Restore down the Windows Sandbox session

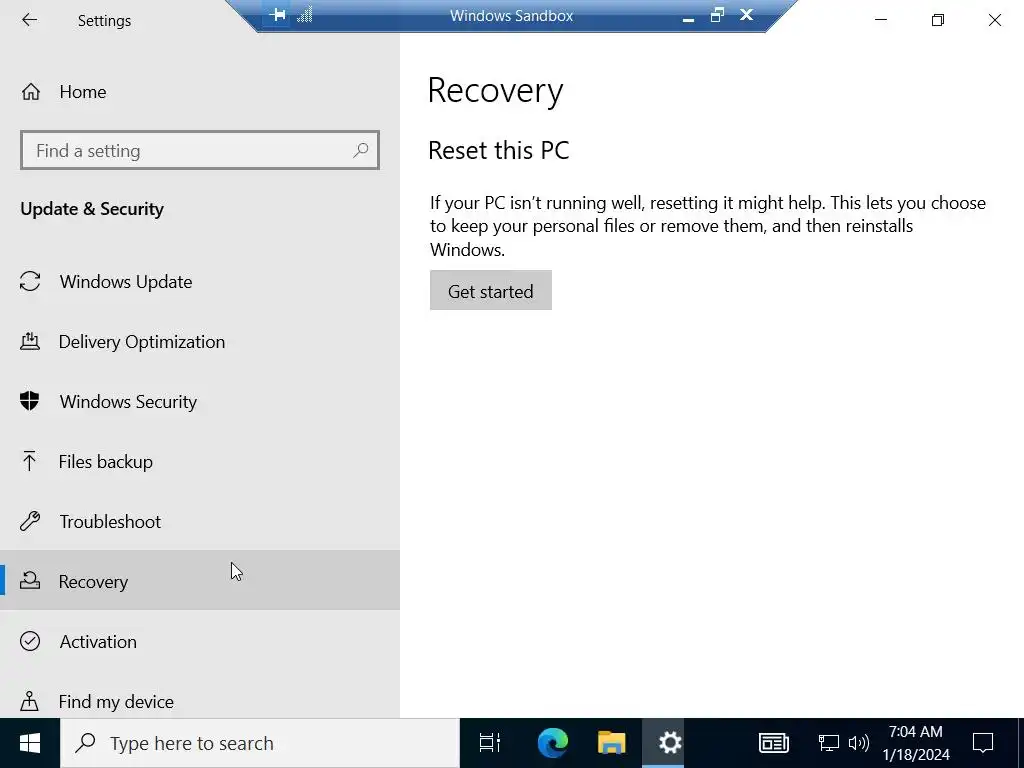coord(717,15)
